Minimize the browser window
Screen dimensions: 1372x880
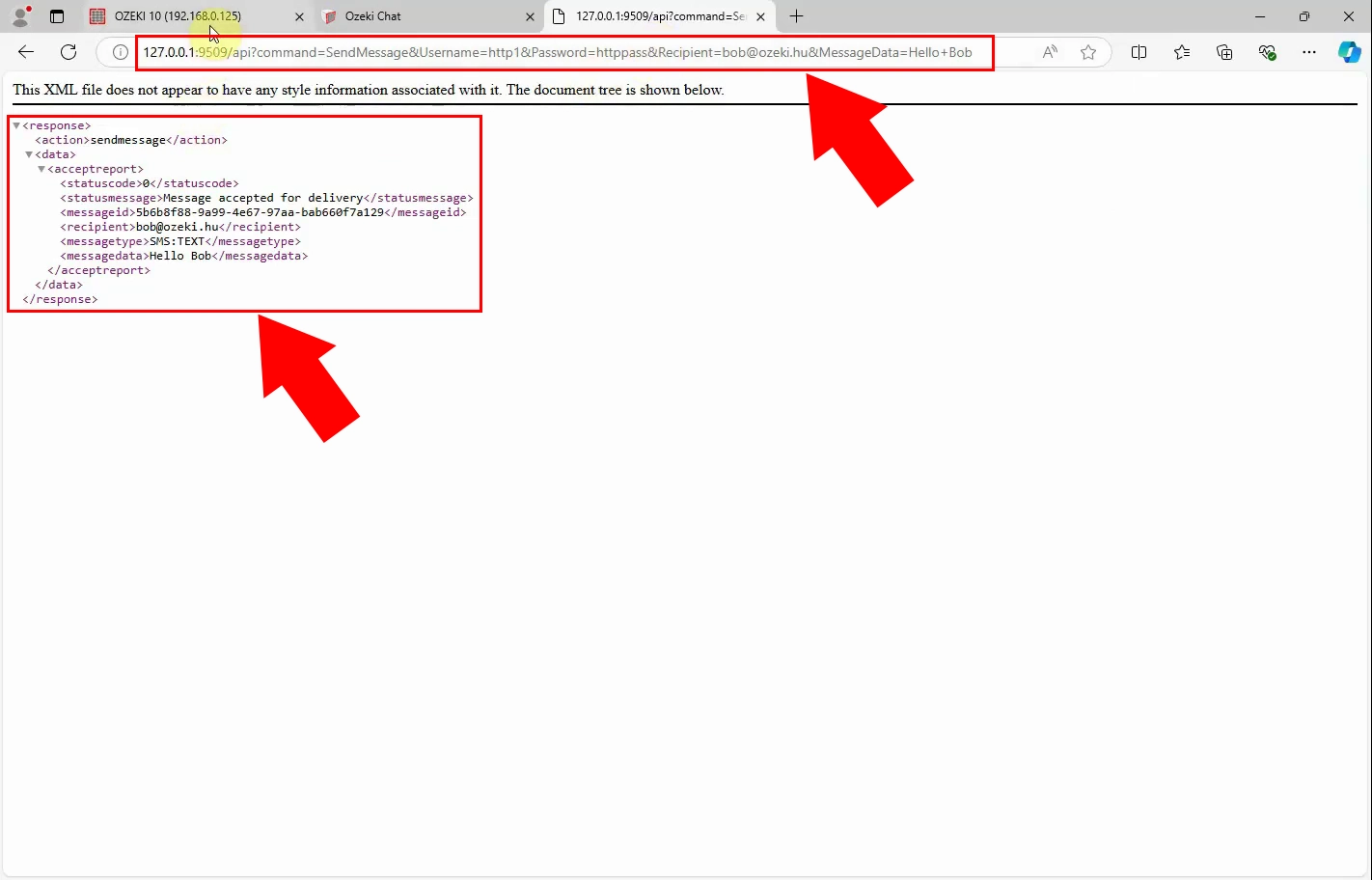click(1260, 16)
